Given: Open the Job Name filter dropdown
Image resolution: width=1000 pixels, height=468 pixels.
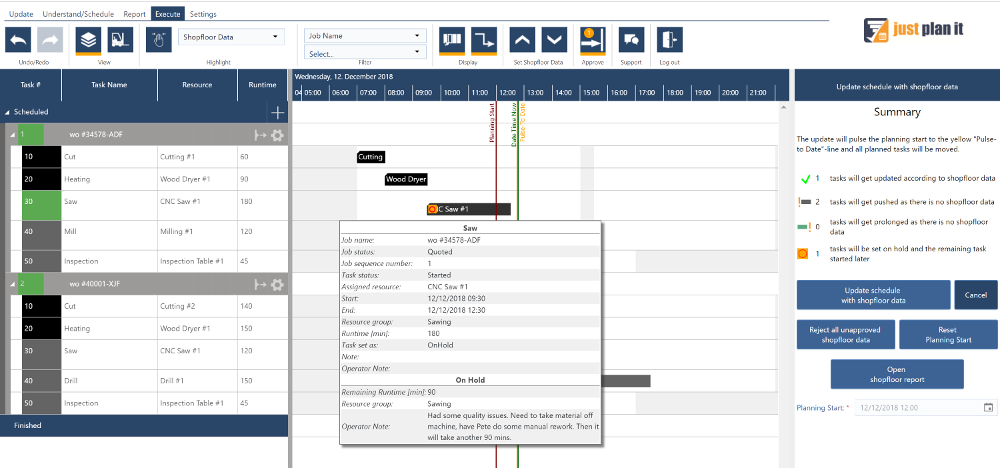Looking at the screenshot, I should [365, 36].
